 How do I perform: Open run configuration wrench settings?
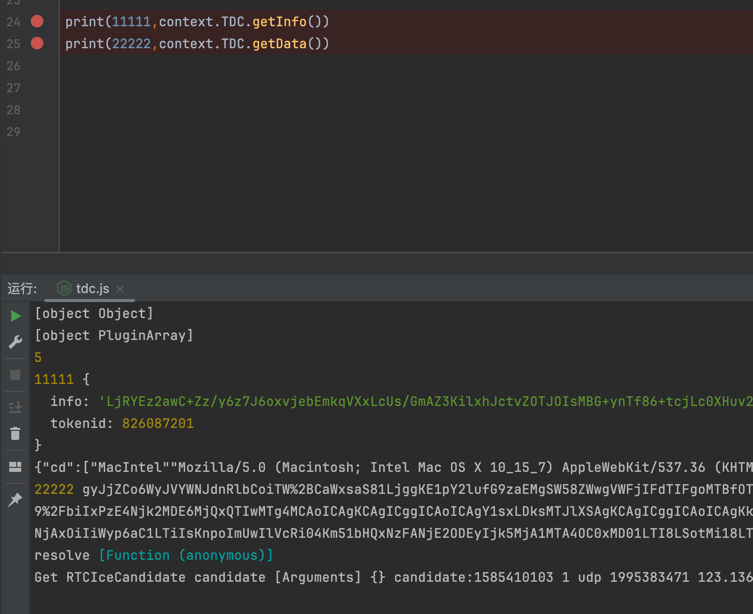pyautogui.click(x=15, y=342)
